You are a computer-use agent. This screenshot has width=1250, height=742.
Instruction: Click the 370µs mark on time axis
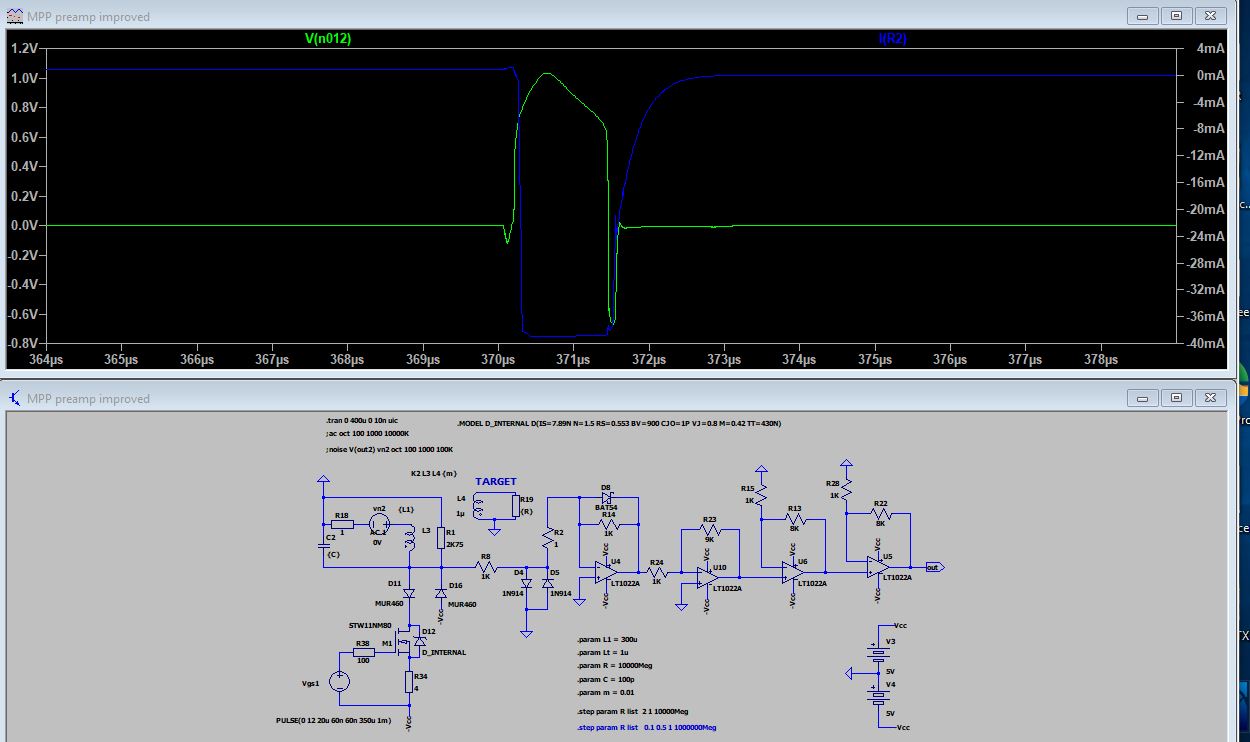coord(499,359)
